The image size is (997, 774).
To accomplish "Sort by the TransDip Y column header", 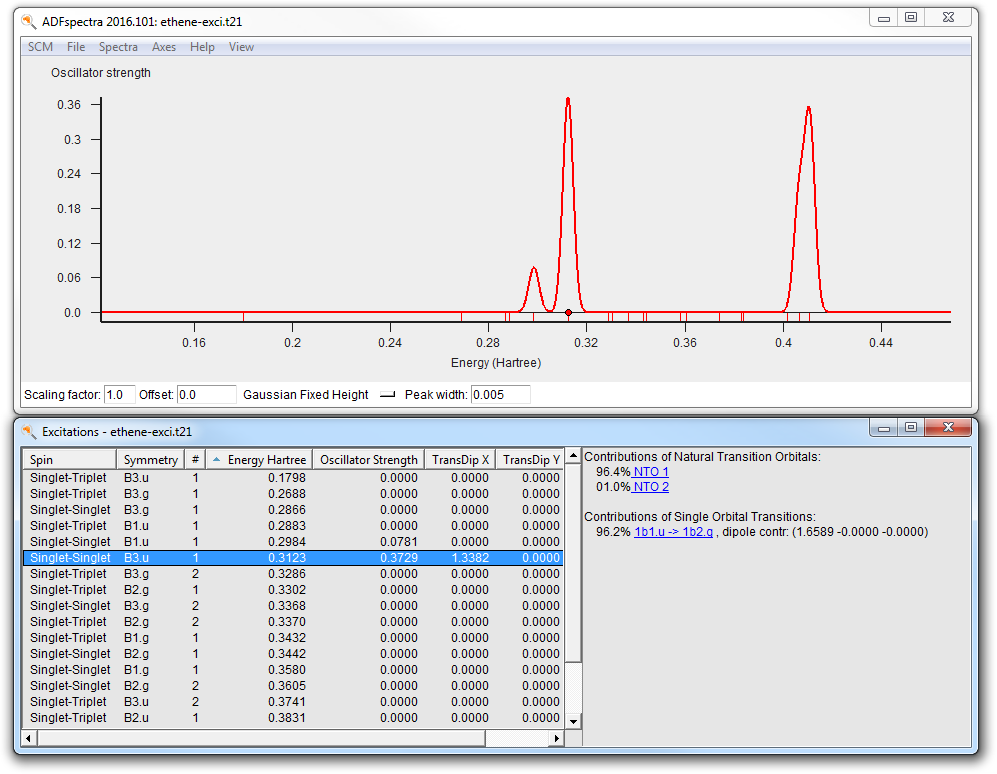I will pyautogui.click(x=530, y=460).
